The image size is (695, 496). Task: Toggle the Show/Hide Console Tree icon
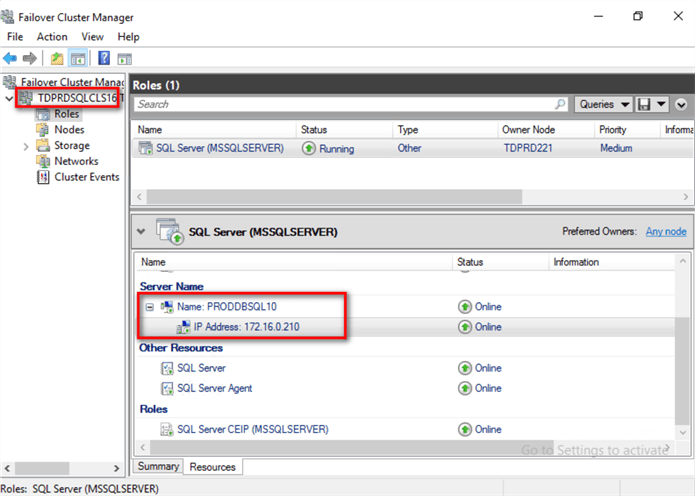78,58
